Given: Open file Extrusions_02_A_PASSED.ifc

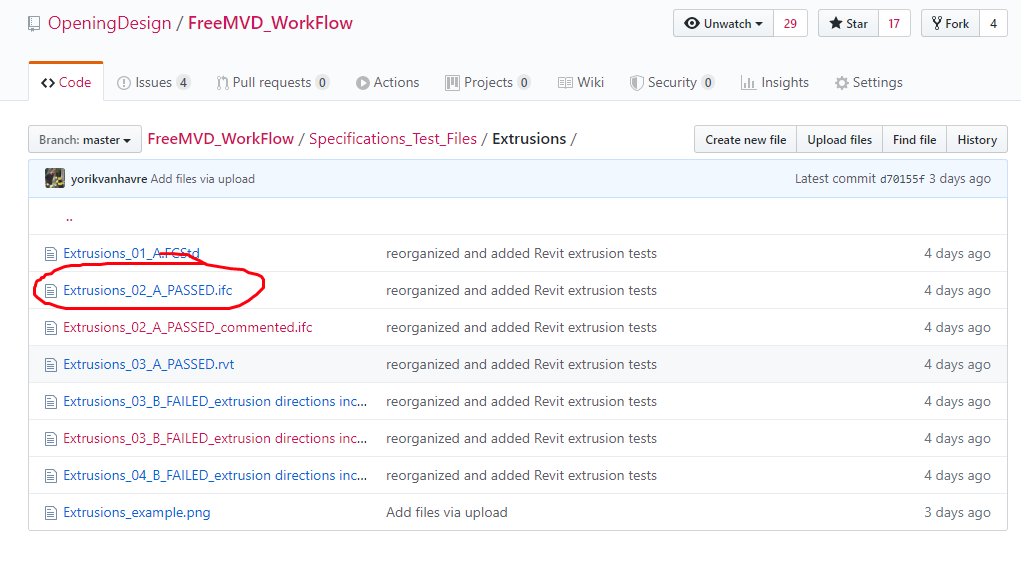Looking at the screenshot, I should click(148, 290).
